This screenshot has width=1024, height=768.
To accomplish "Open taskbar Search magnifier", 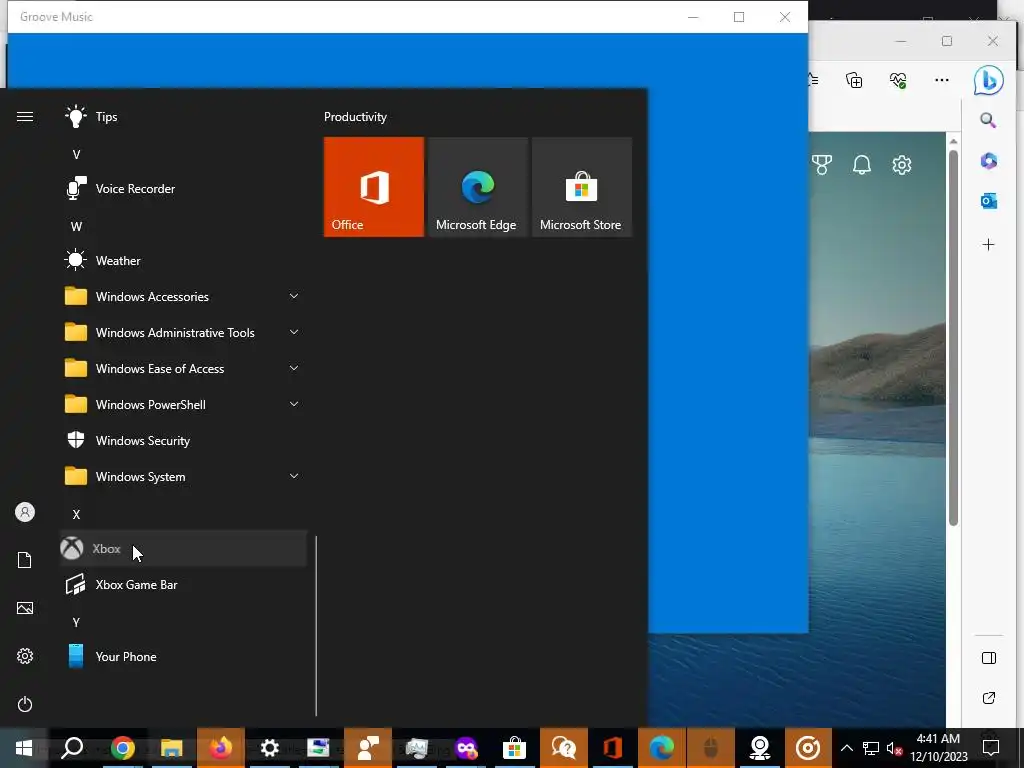I will coord(72,748).
